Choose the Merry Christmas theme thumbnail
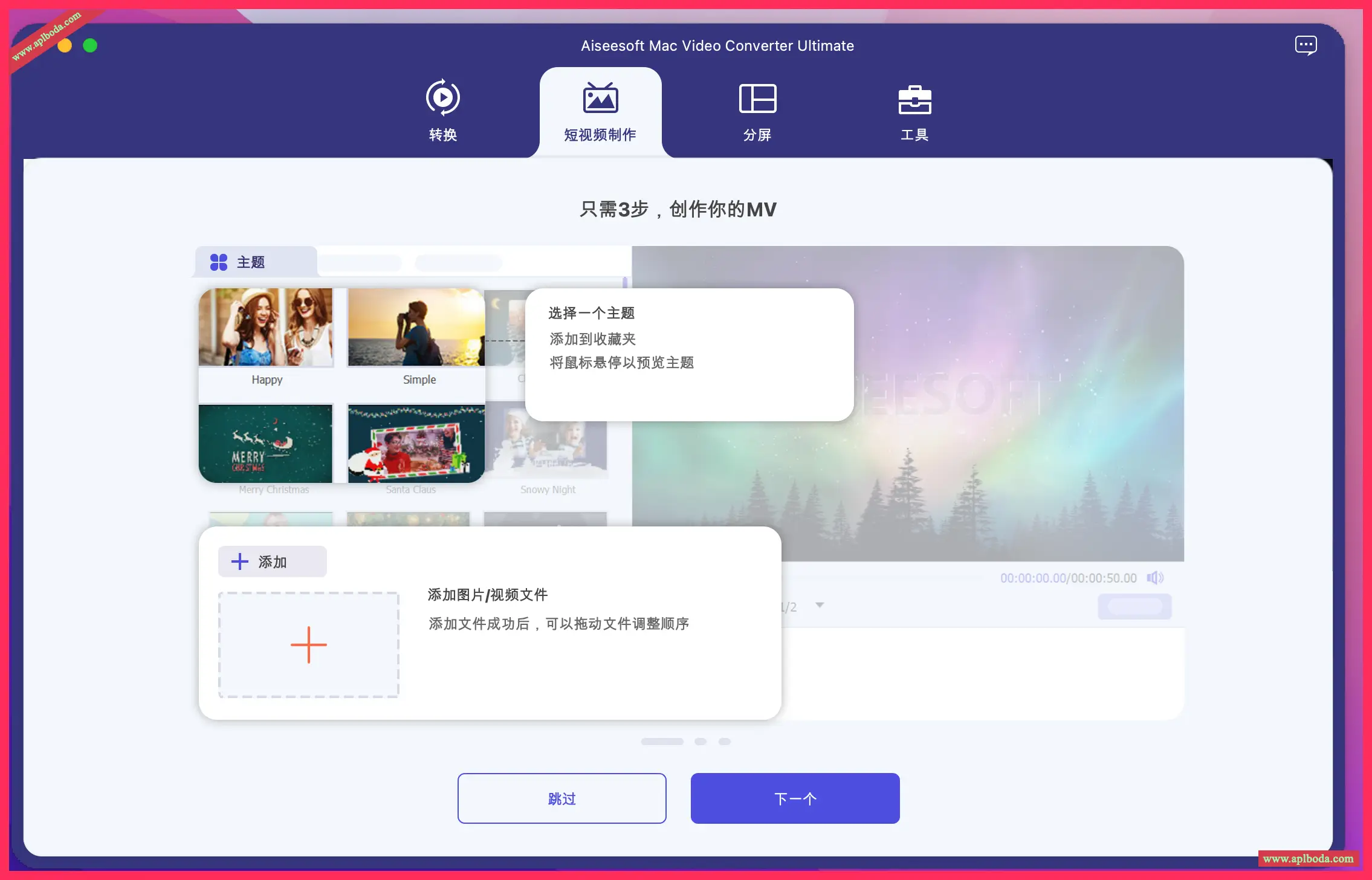The image size is (1372, 880). click(x=266, y=443)
